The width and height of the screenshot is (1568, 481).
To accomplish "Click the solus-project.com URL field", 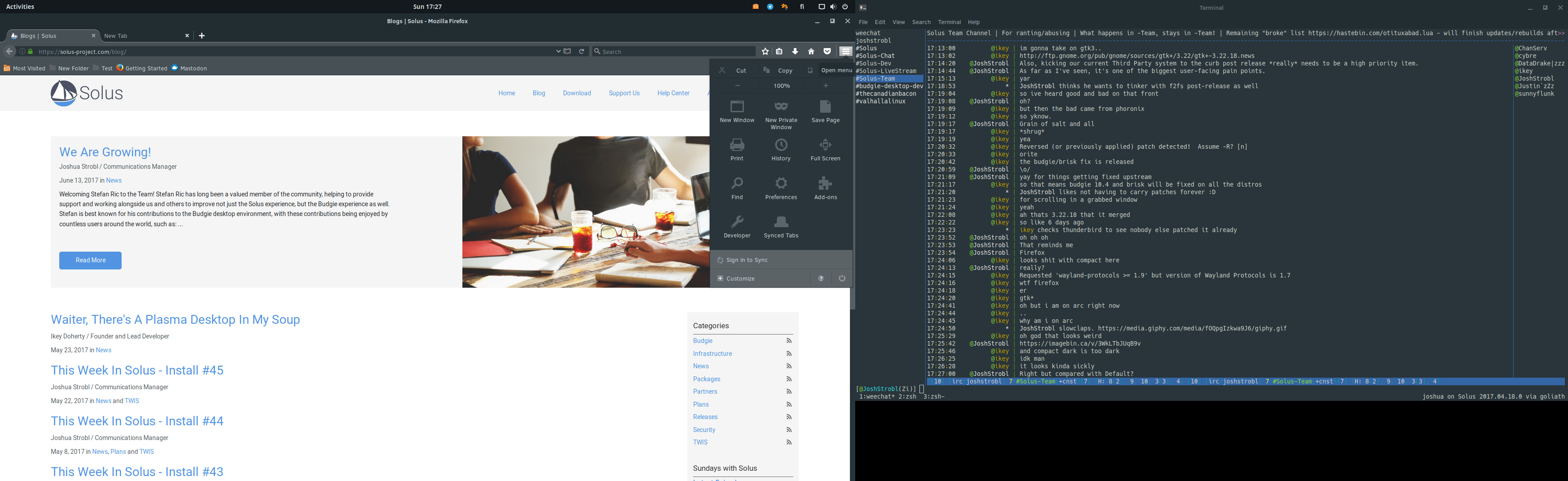I will [x=295, y=52].
